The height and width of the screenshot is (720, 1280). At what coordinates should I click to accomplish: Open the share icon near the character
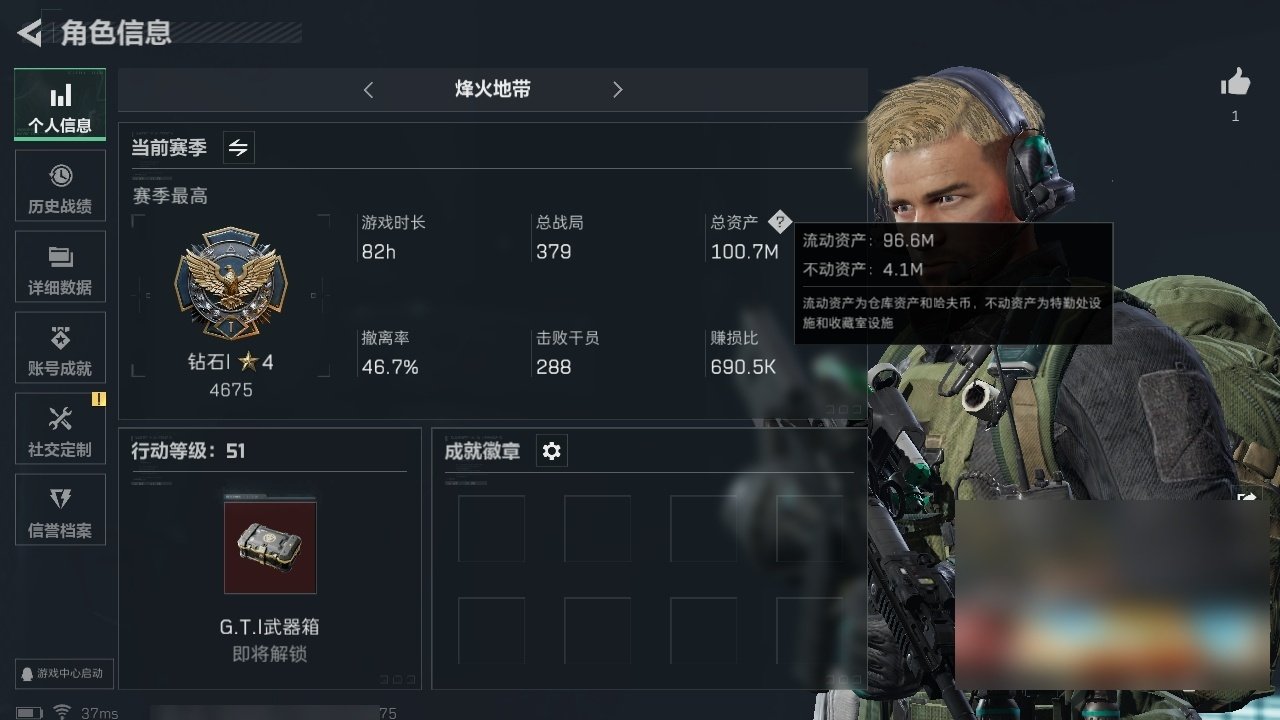coord(1248,497)
